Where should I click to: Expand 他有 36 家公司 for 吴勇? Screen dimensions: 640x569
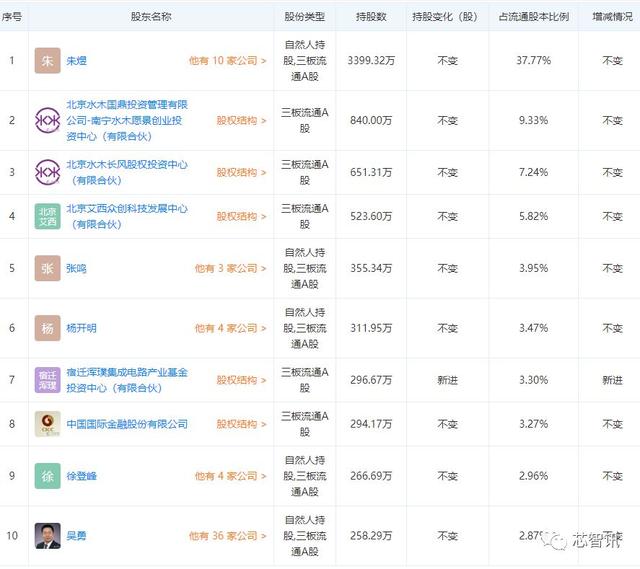[x=227, y=536]
